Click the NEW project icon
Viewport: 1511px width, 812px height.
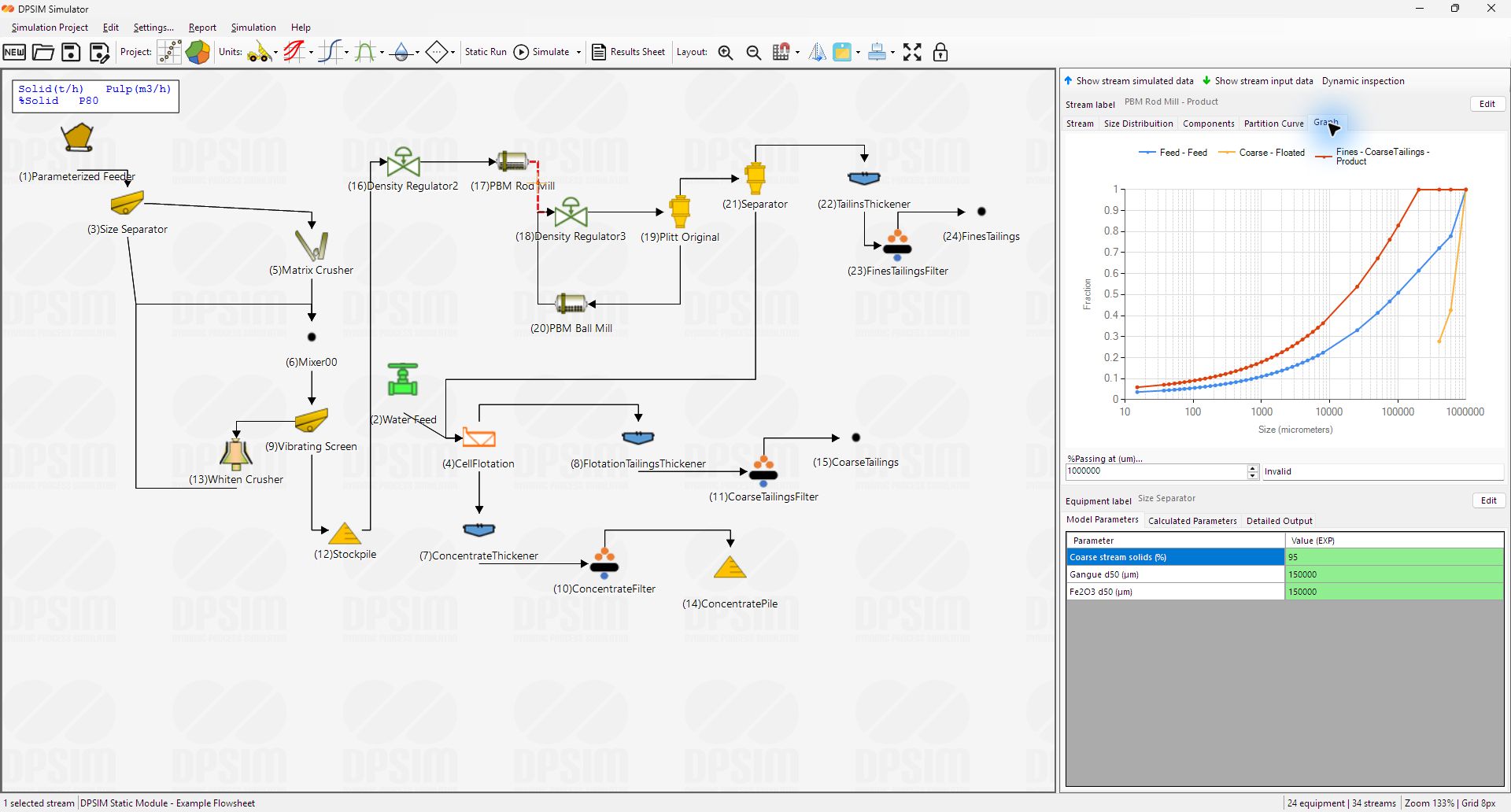(14, 52)
